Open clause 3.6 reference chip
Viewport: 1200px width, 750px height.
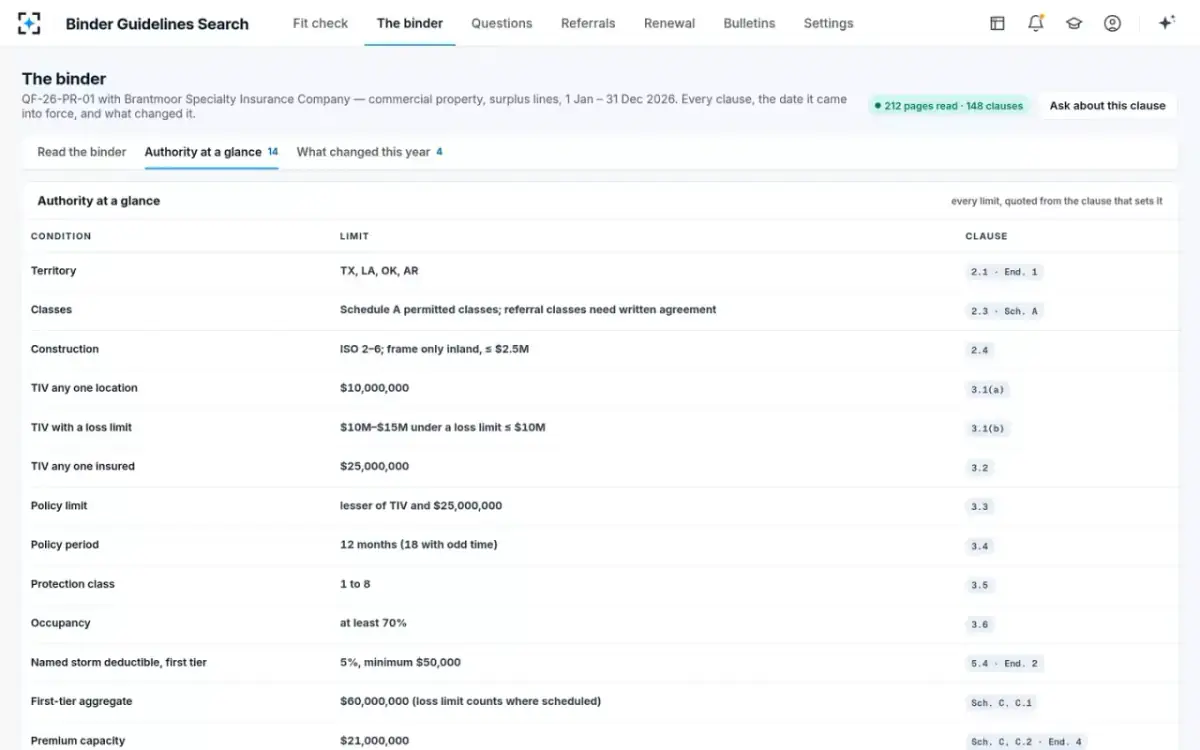[979, 624]
